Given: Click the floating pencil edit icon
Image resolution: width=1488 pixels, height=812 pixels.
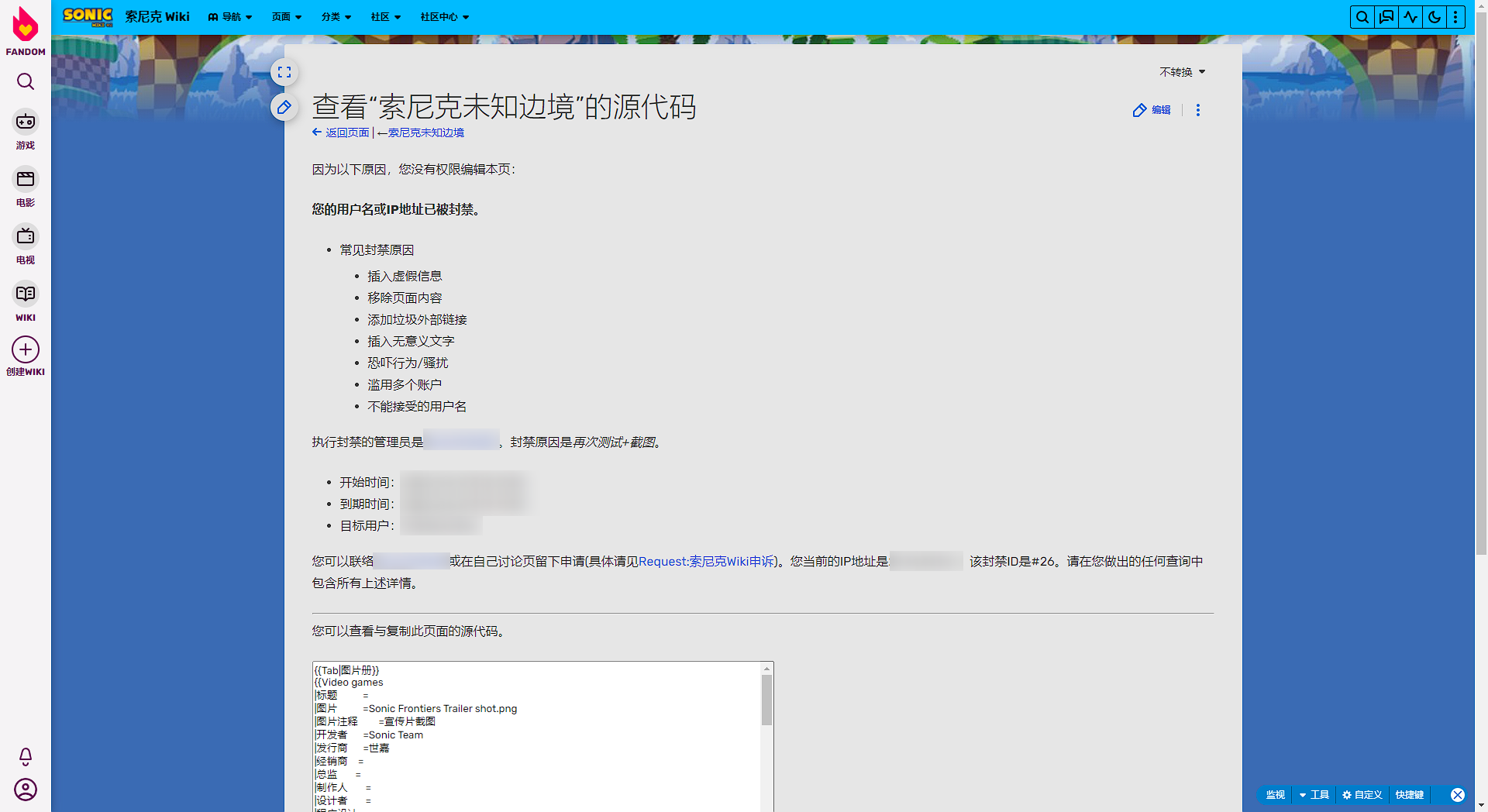Looking at the screenshot, I should pyautogui.click(x=284, y=107).
